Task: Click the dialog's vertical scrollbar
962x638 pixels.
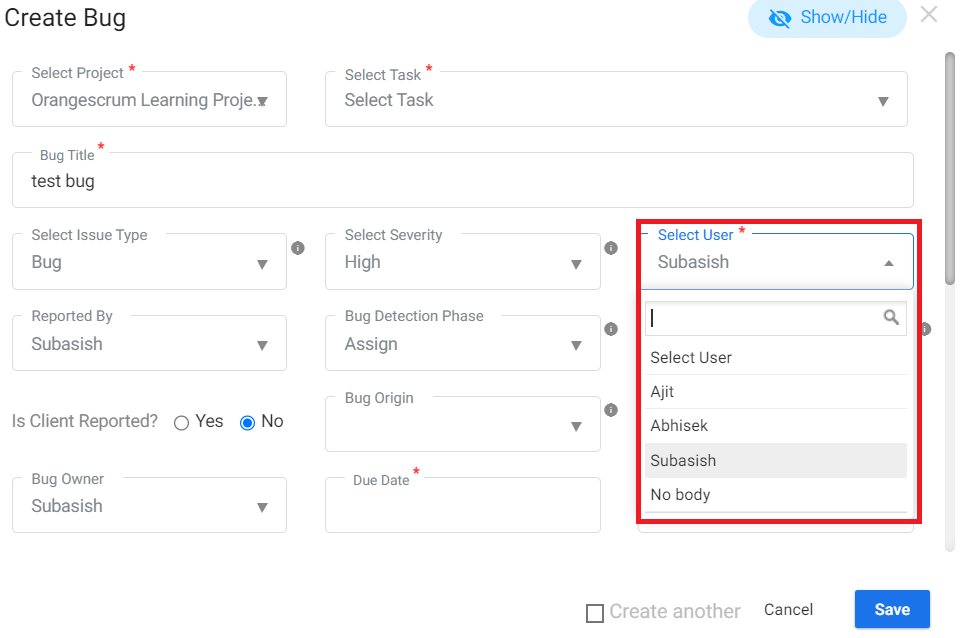Action: click(x=950, y=169)
